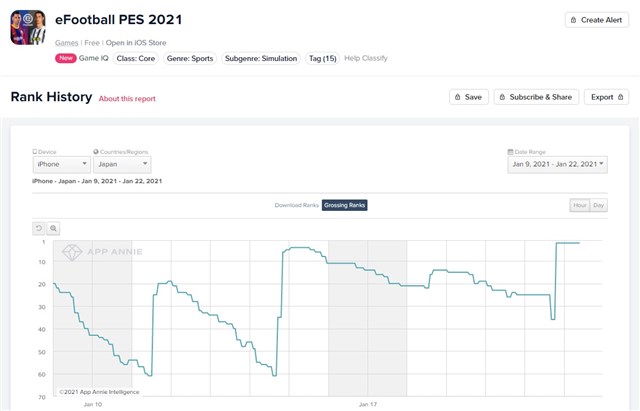Viewport: 640px width, 411px height.
Task: Select the Hour granularity toggle
Action: 580,205
